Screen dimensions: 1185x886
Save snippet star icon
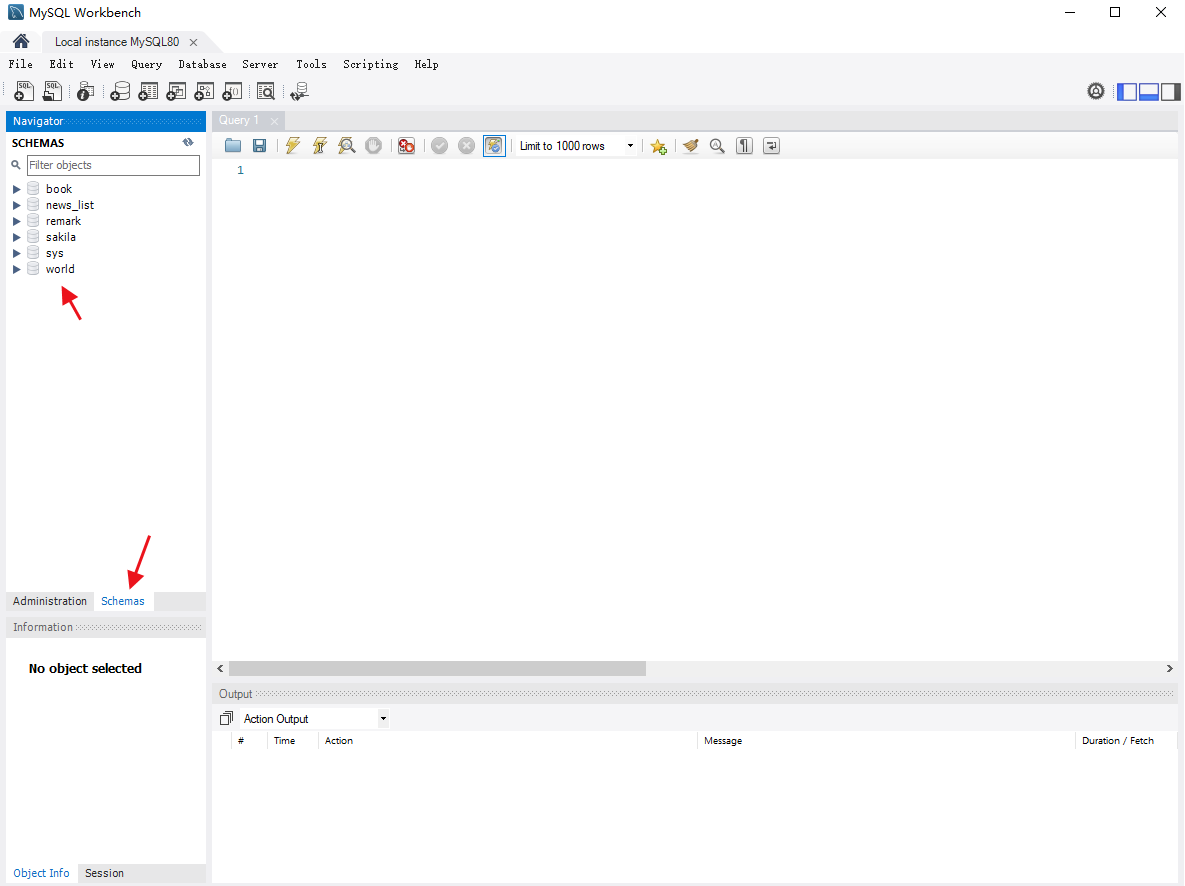(658, 146)
